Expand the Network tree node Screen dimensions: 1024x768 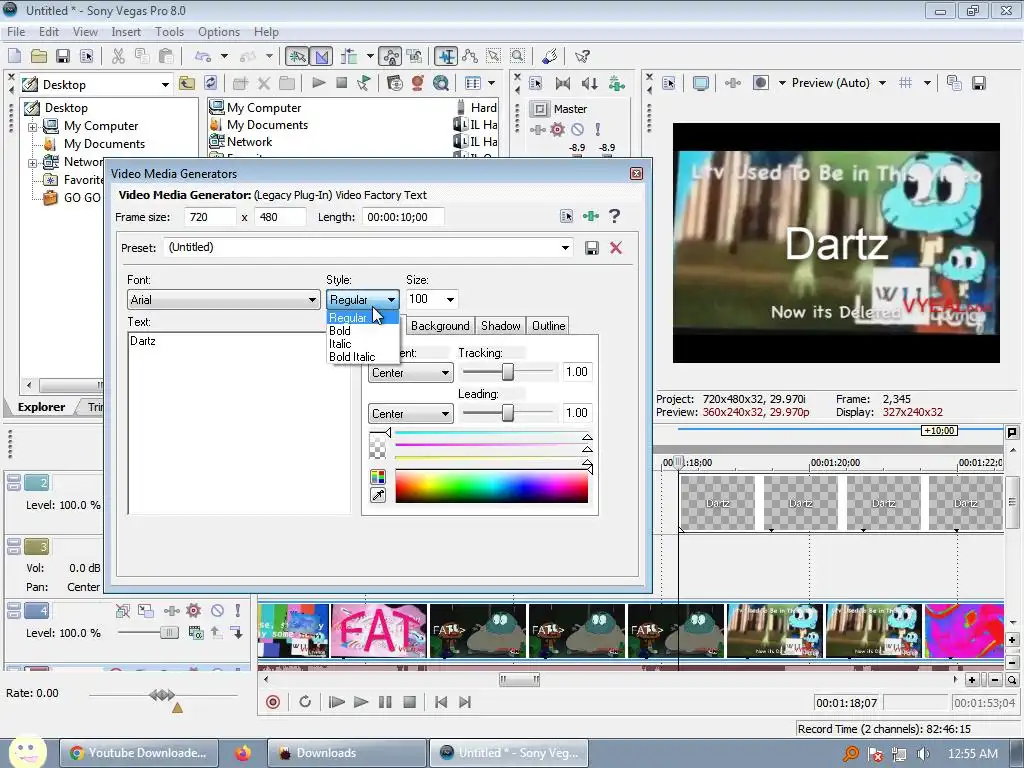(x=32, y=163)
